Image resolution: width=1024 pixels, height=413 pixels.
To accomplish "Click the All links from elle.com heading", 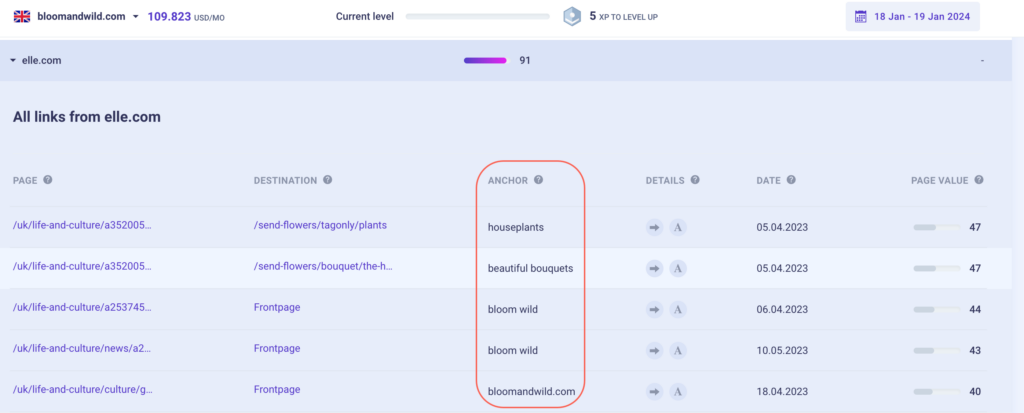I will click(86, 117).
